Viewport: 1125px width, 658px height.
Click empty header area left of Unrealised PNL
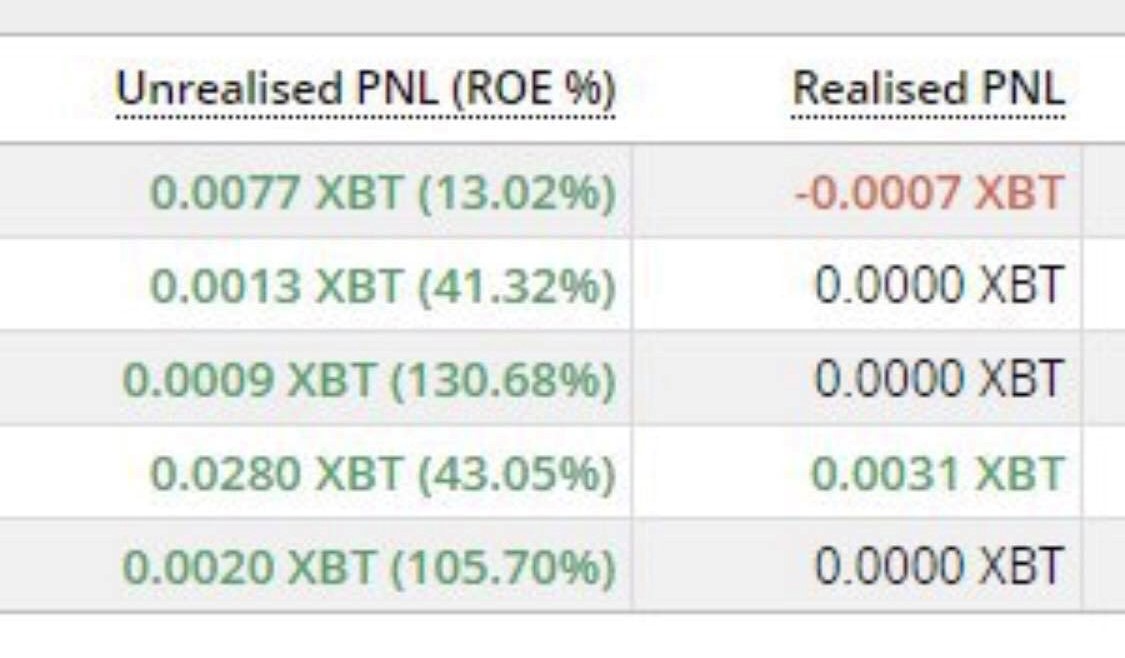pyautogui.click(x=56, y=90)
